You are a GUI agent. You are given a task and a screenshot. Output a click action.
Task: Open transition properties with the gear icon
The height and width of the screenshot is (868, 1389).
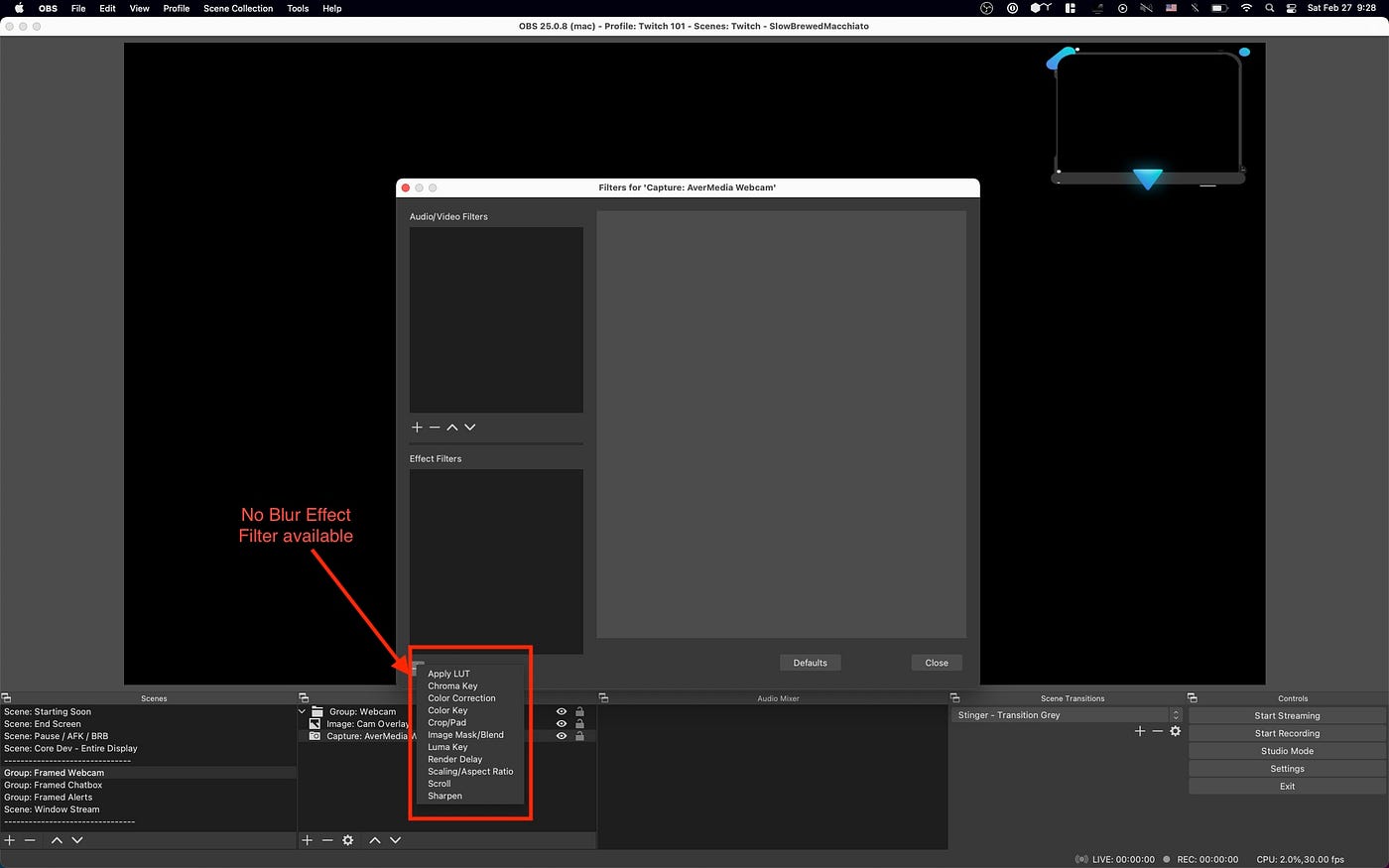[x=1176, y=731]
